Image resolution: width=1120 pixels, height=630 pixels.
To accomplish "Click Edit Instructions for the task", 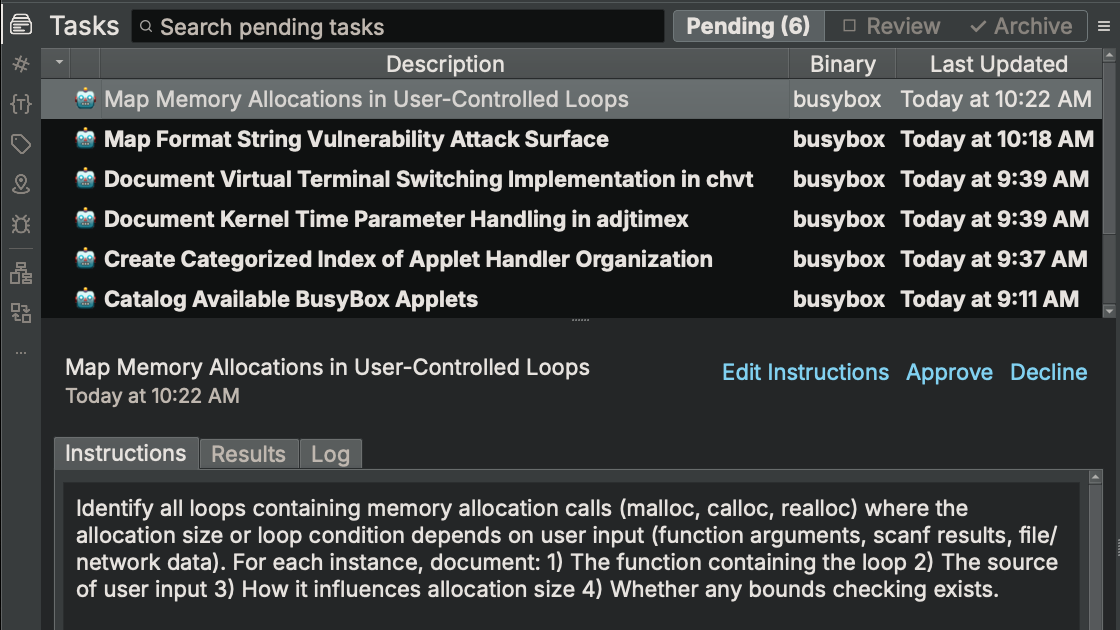I will coord(805,372).
